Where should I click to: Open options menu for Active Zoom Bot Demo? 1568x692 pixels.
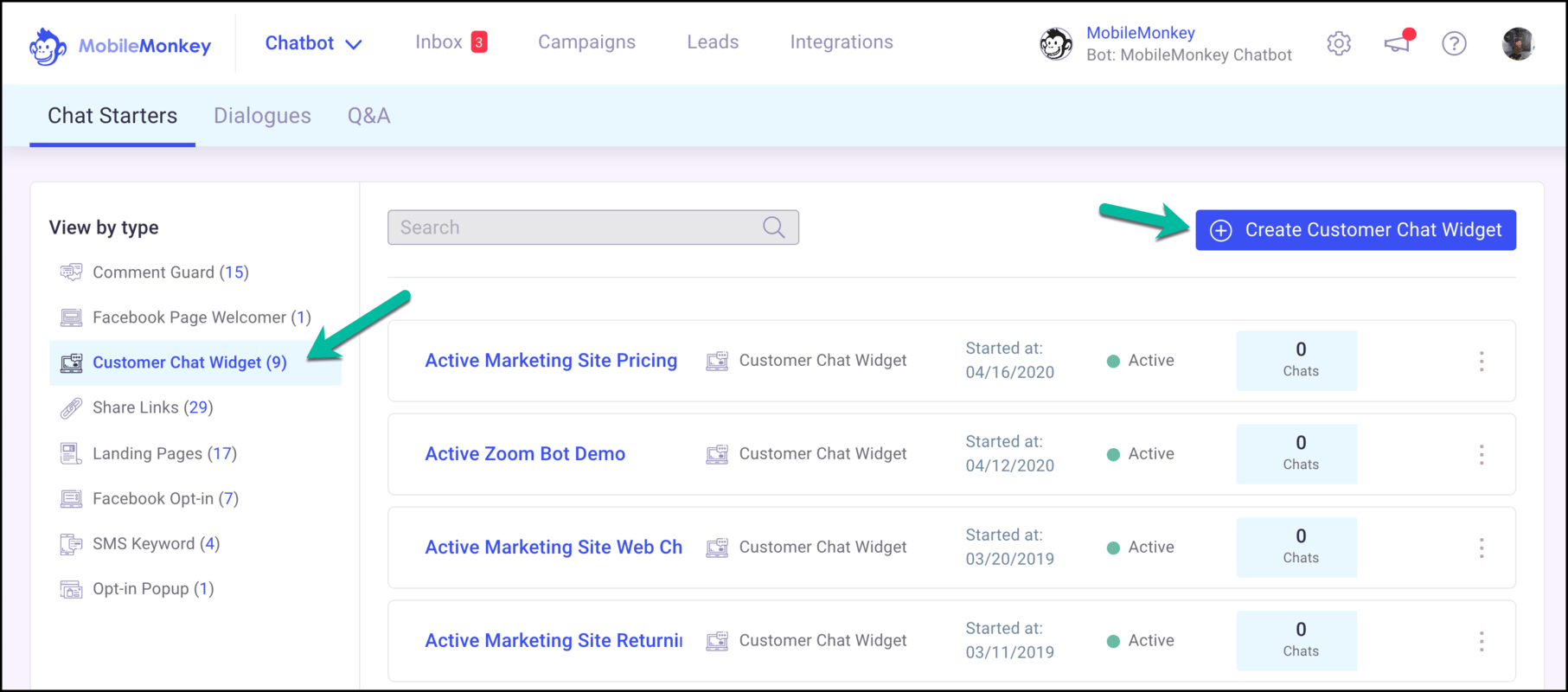[1482, 454]
